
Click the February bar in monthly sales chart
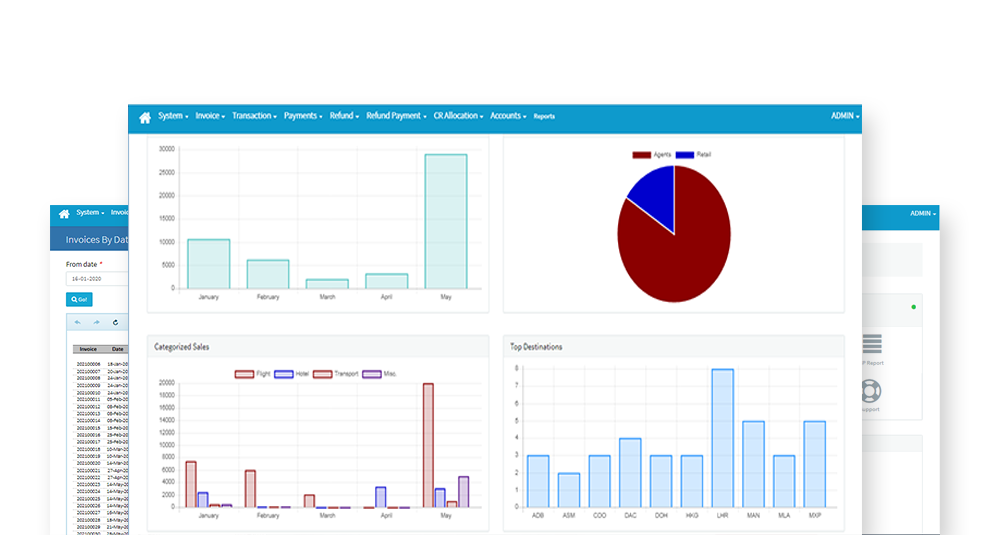coord(268,274)
